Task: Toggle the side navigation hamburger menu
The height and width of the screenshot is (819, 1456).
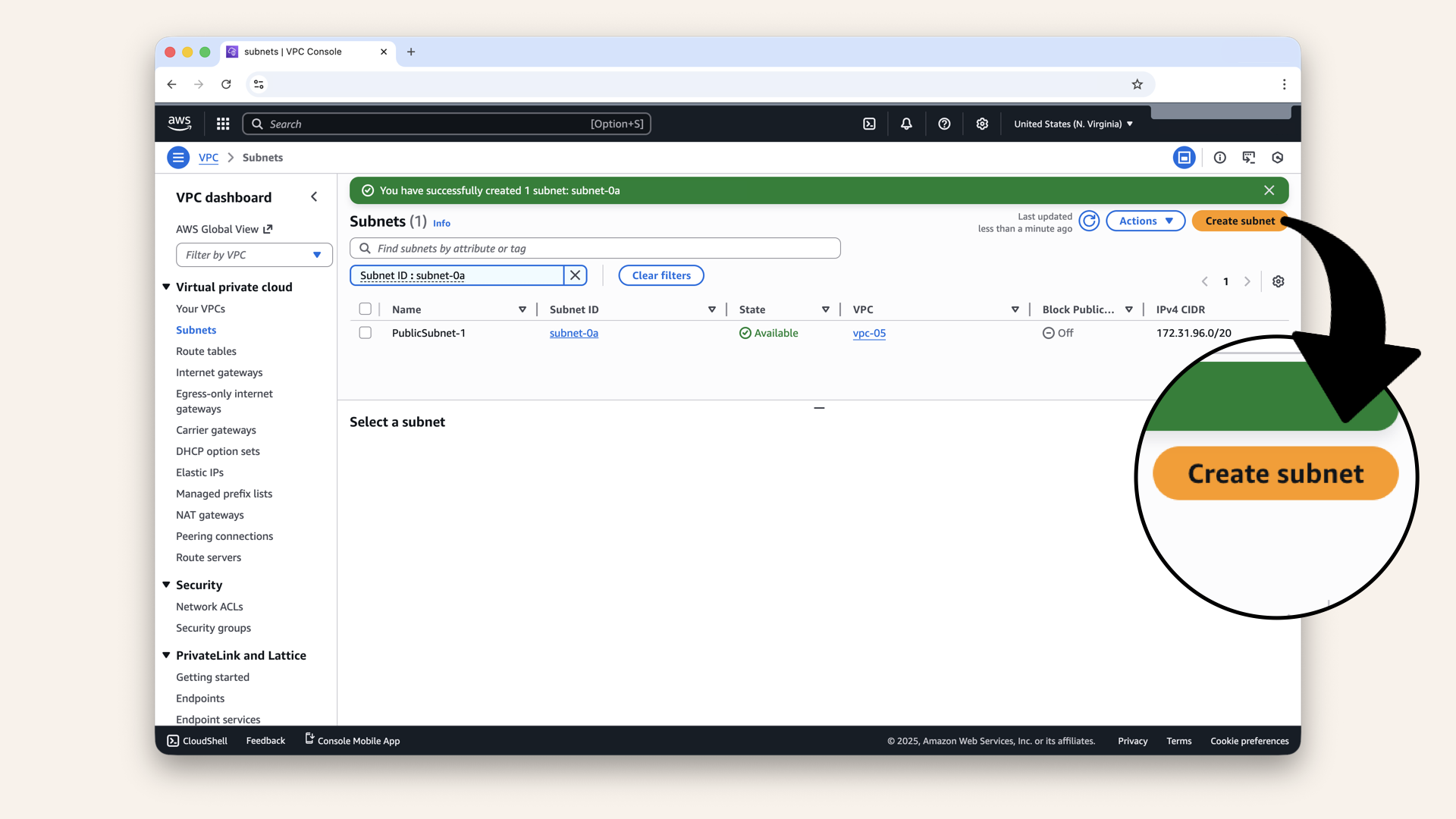Action: tap(178, 158)
